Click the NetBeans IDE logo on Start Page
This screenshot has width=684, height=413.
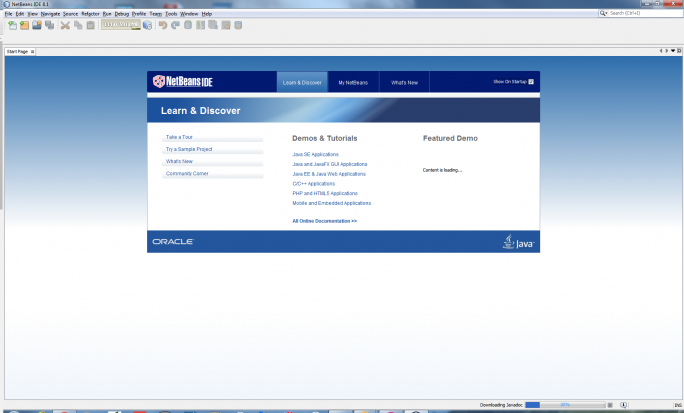[182, 81]
